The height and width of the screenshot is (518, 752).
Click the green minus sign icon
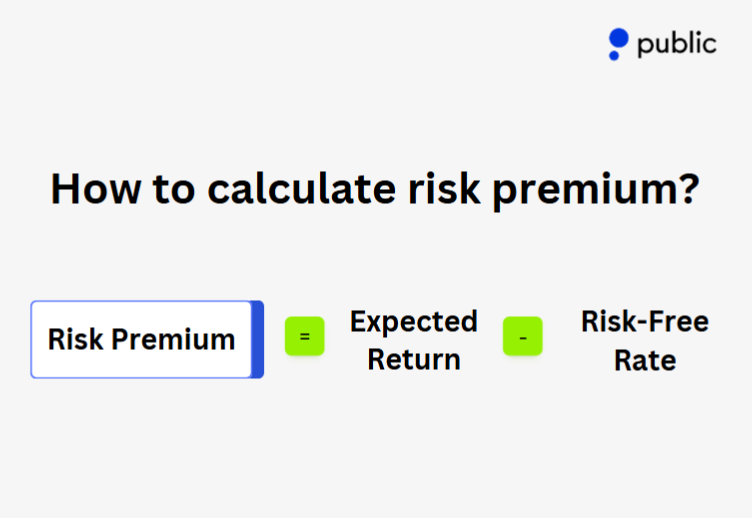coord(523,338)
